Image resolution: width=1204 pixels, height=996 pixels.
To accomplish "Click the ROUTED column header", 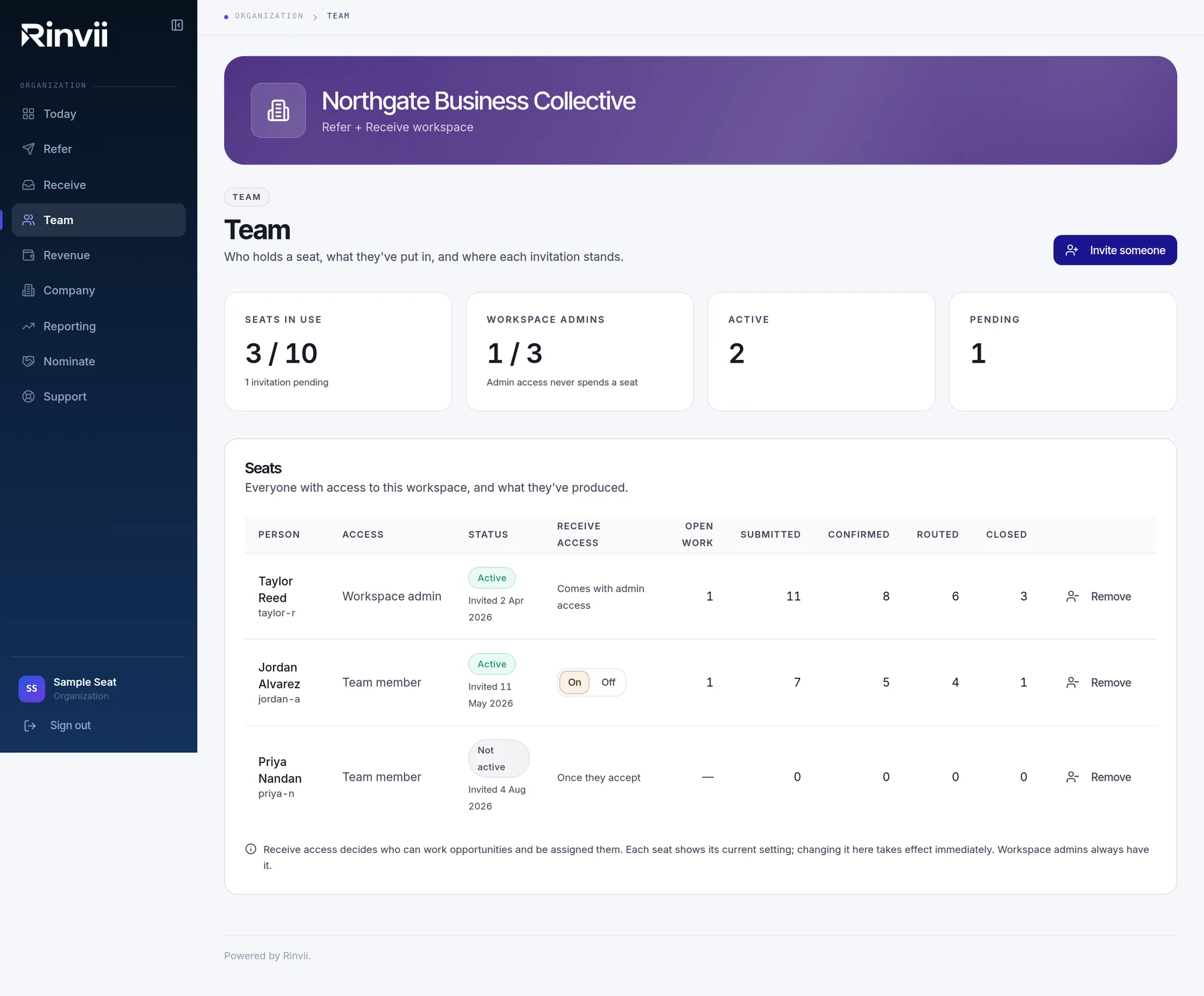I will [938, 534].
